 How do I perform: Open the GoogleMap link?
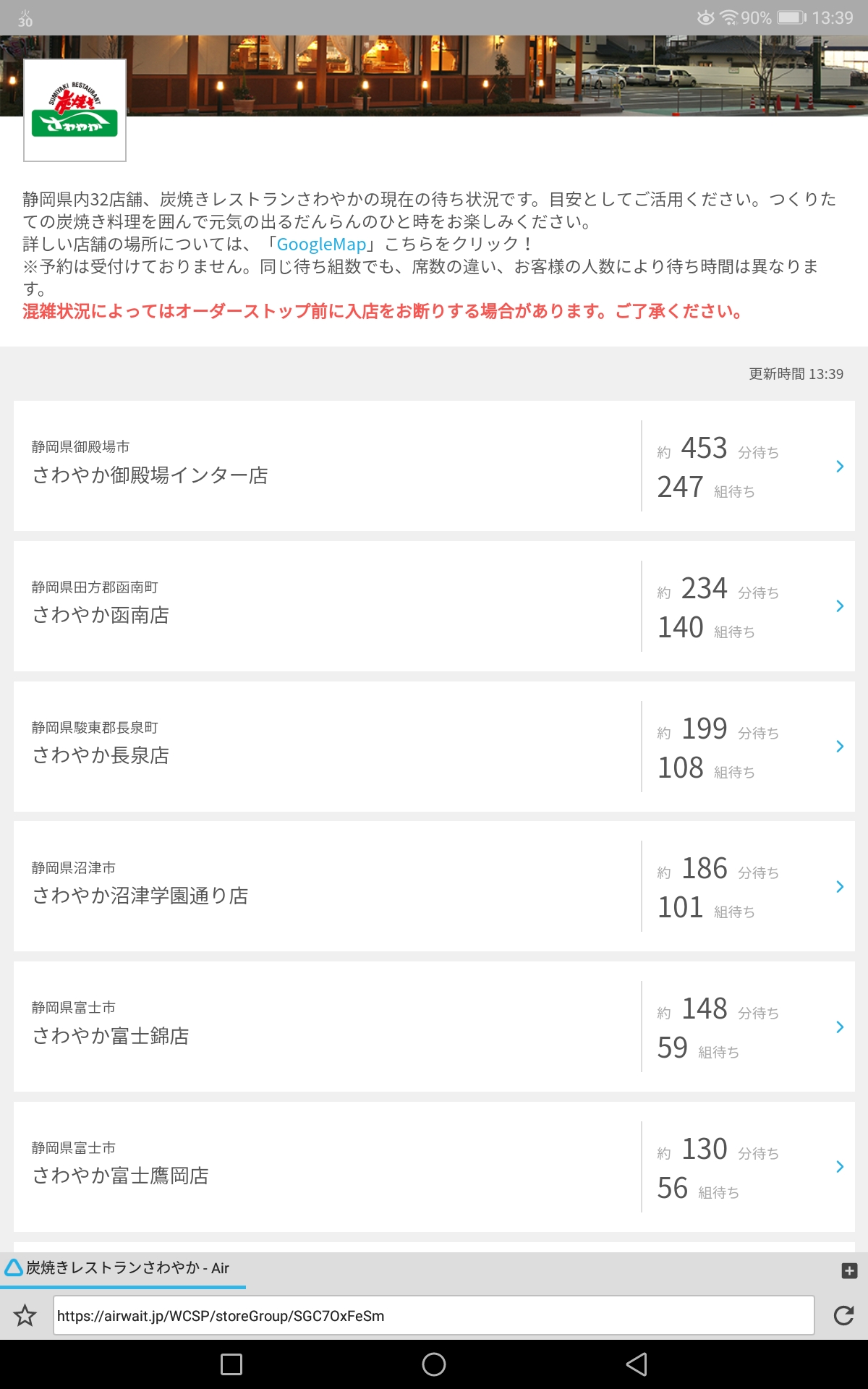pos(321,245)
